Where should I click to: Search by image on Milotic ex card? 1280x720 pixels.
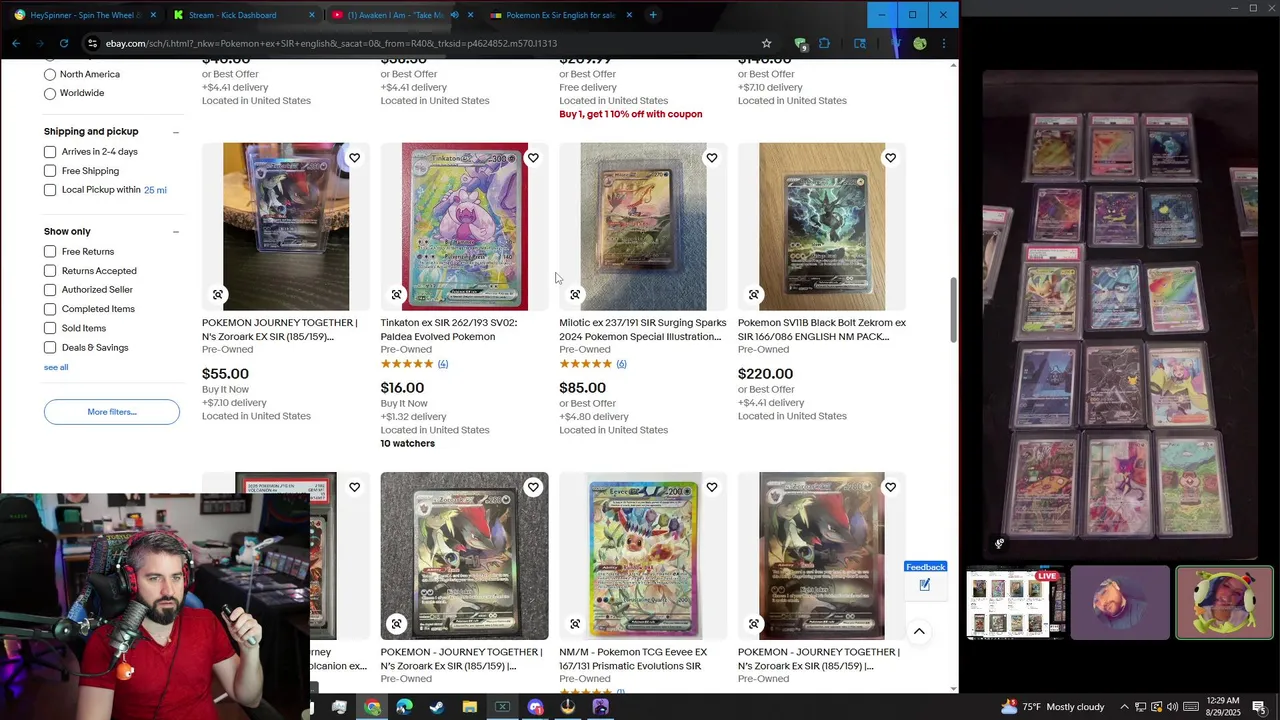(575, 295)
